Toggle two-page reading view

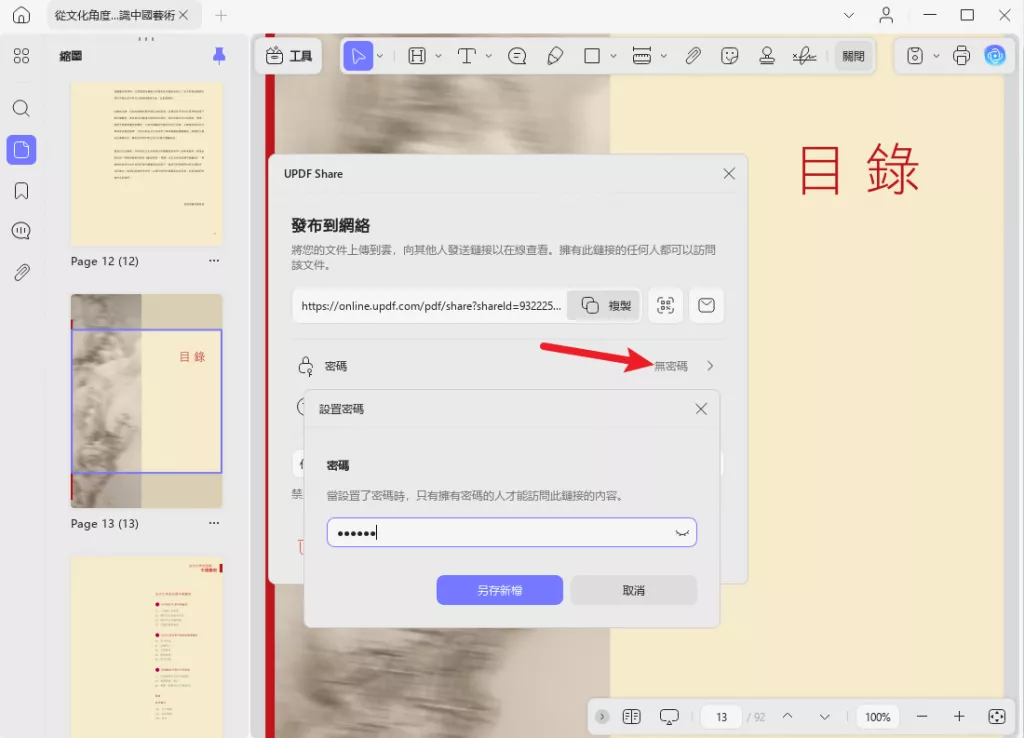click(x=631, y=716)
